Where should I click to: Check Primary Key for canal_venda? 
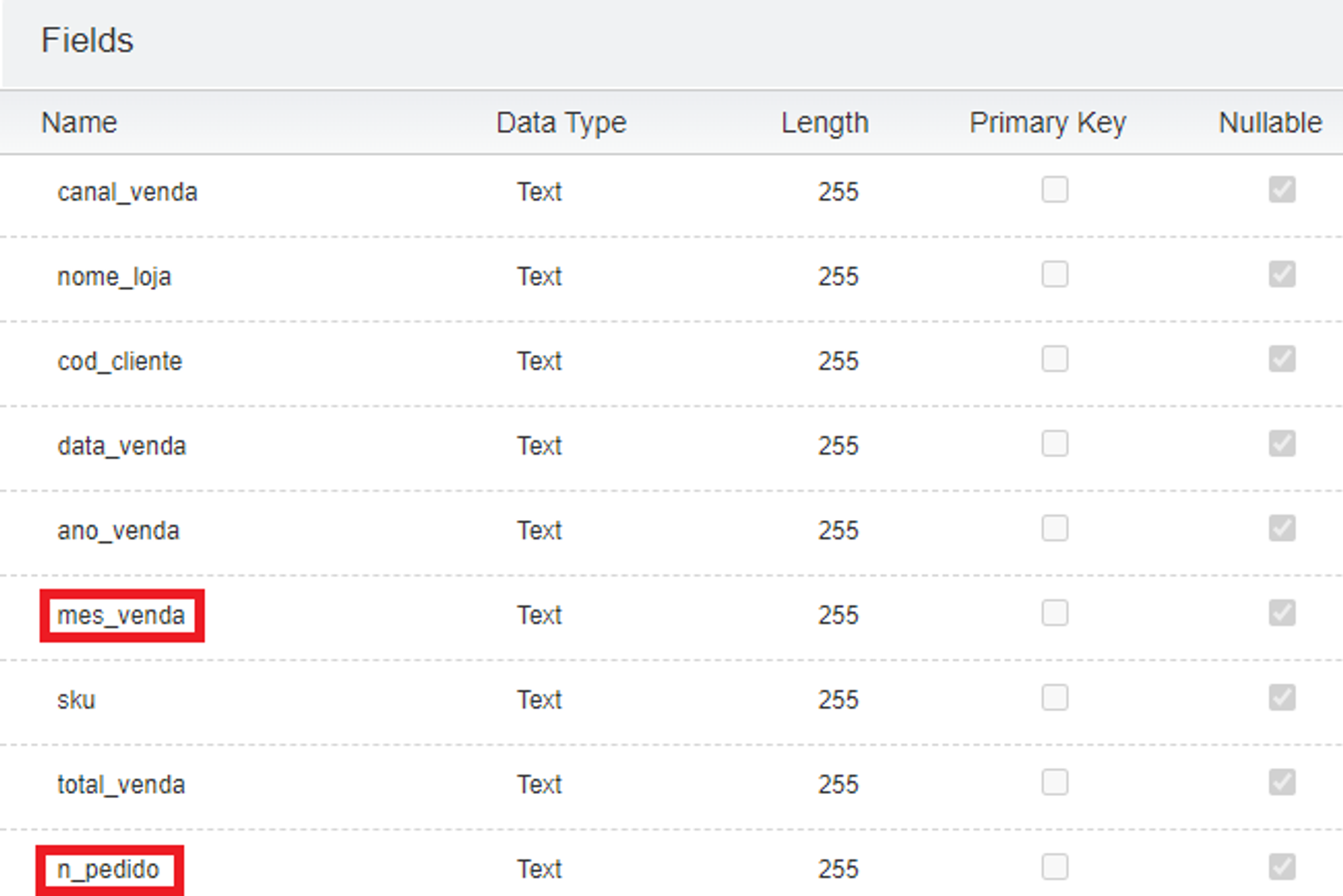(x=1054, y=190)
